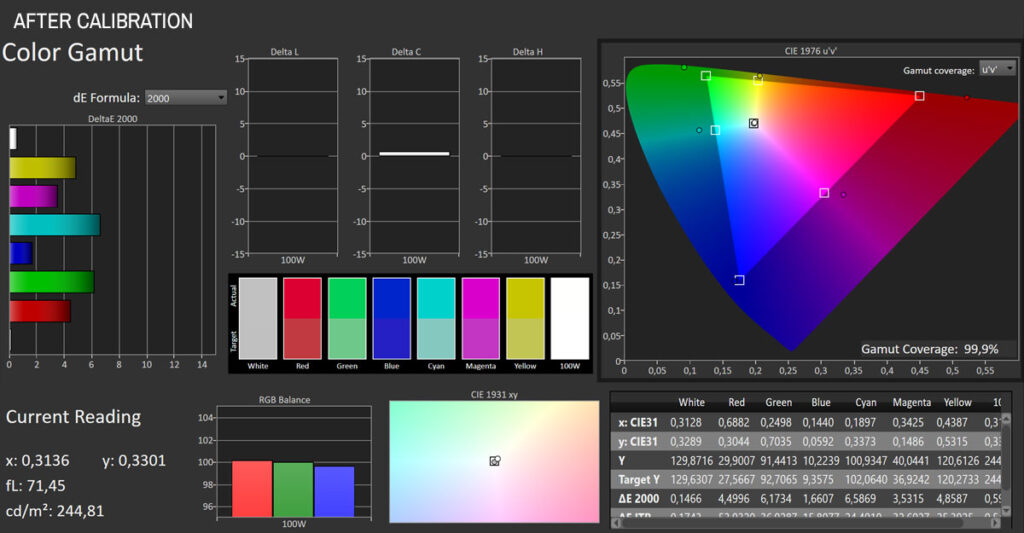Click the white point marker in CIE 1976 diagram
Image resolution: width=1024 pixels, height=533 pixels.
tap(754, 123)
